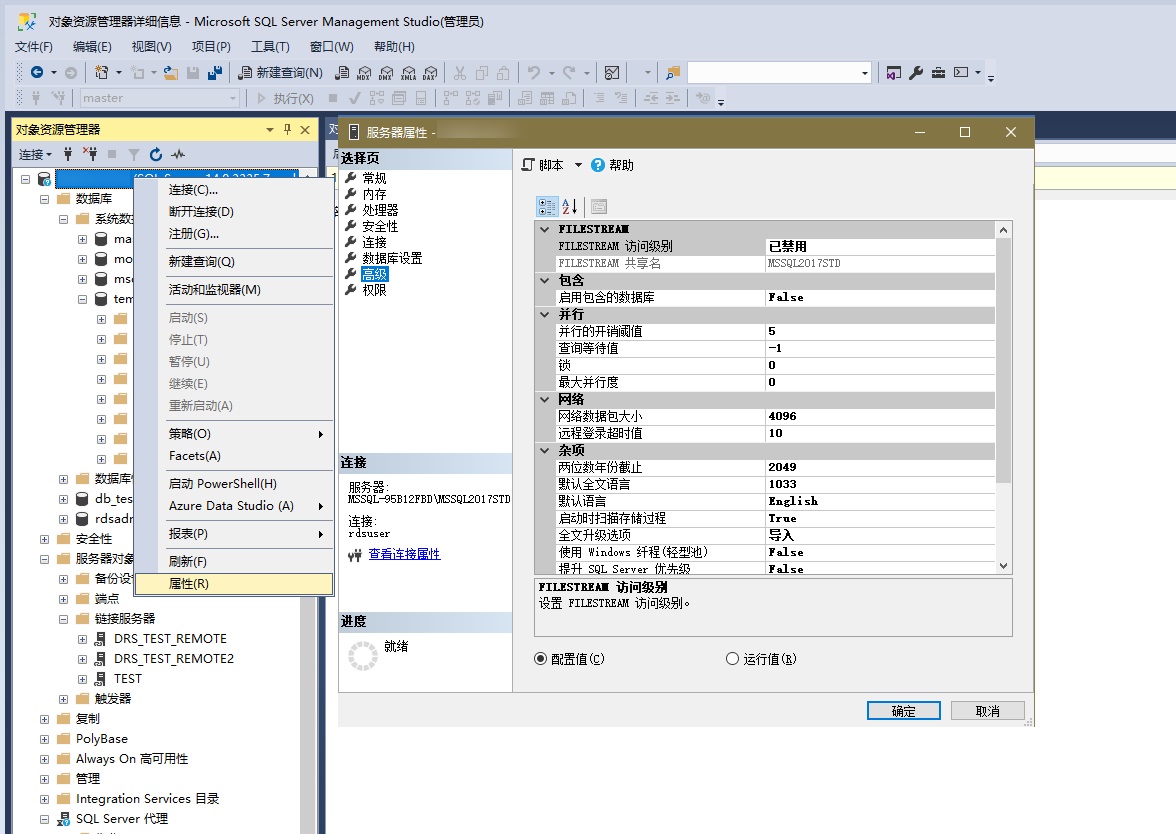Choose 活动和监视器(M) in context menu
The width and height of the screenshot is (1176, 834).
(234, 290)
